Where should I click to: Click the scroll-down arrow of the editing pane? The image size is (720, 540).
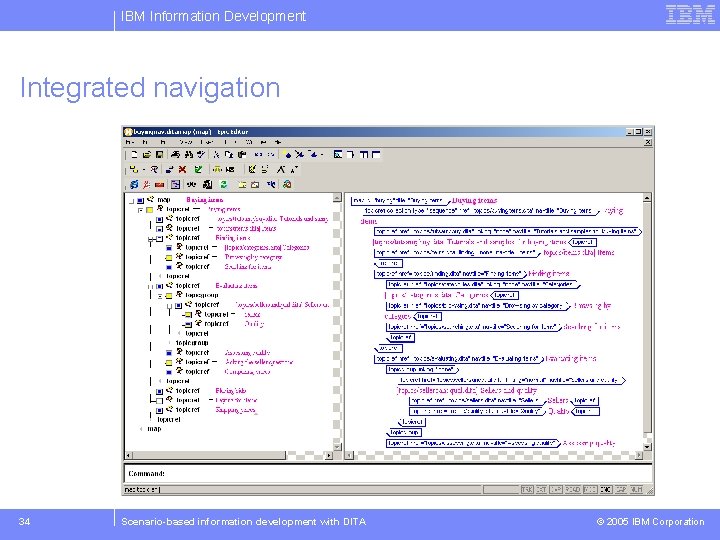[x=647, y=447]
